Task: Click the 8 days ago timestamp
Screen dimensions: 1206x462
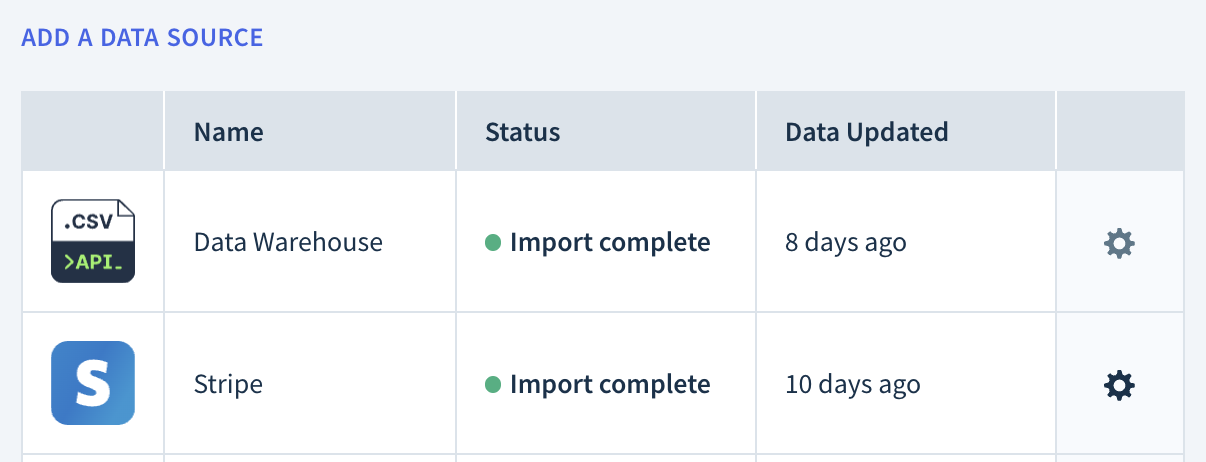Action: [846, 242]
